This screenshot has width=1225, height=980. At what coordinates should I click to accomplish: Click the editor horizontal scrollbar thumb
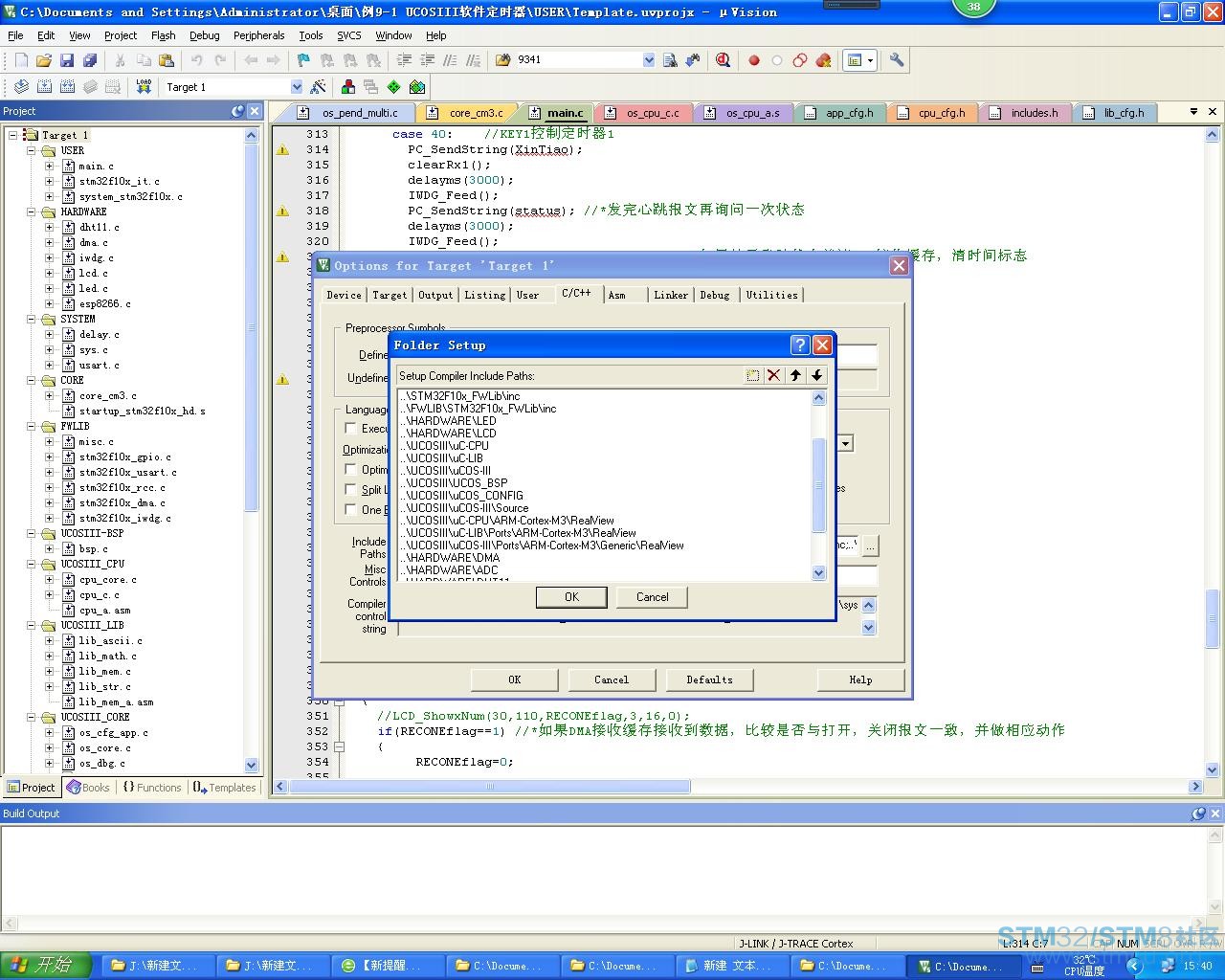click(x=490, y=787)
